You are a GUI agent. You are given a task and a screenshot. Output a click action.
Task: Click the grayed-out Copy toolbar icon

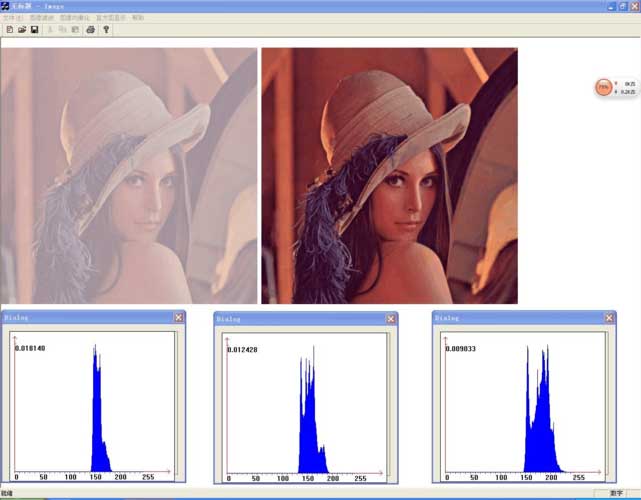pos(63,29)
